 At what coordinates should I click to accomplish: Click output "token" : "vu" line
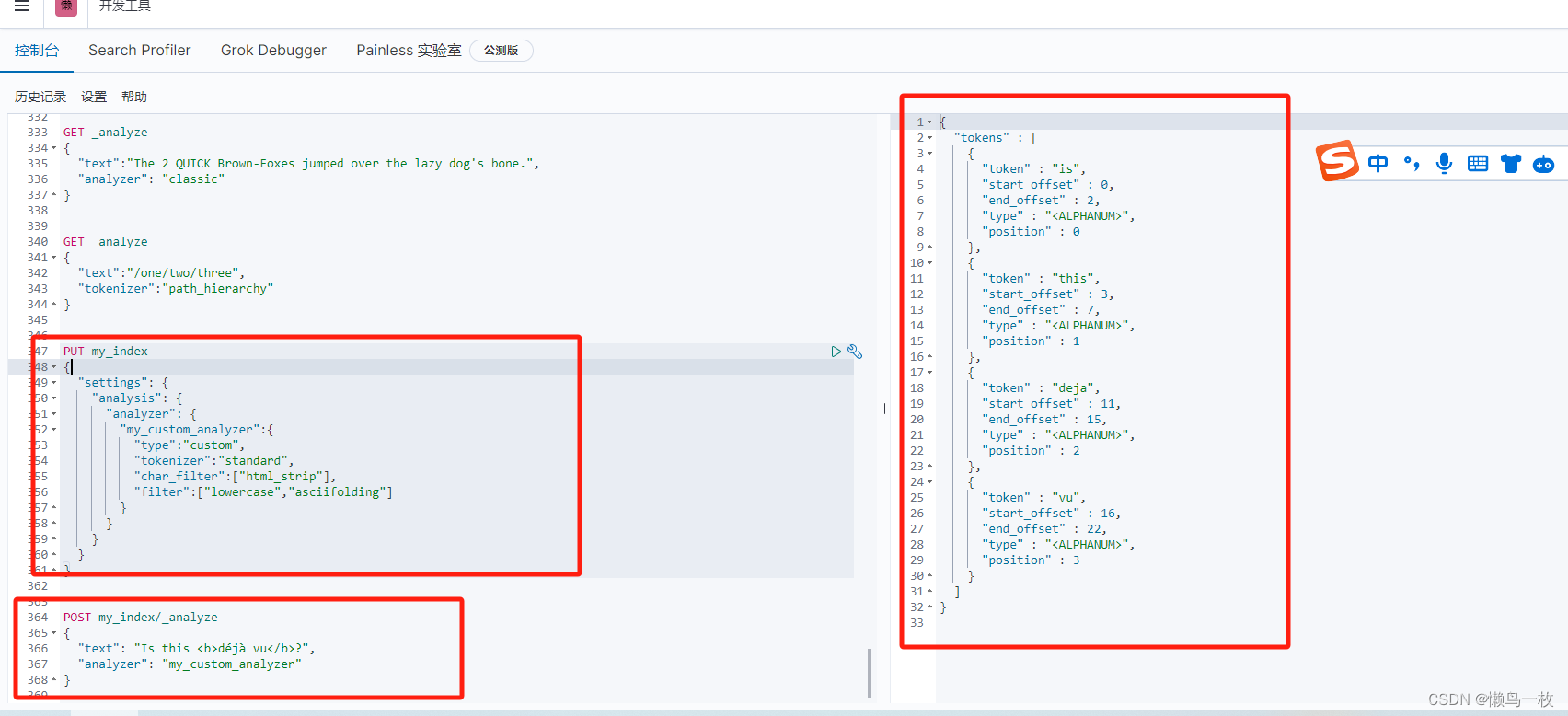1034,498
